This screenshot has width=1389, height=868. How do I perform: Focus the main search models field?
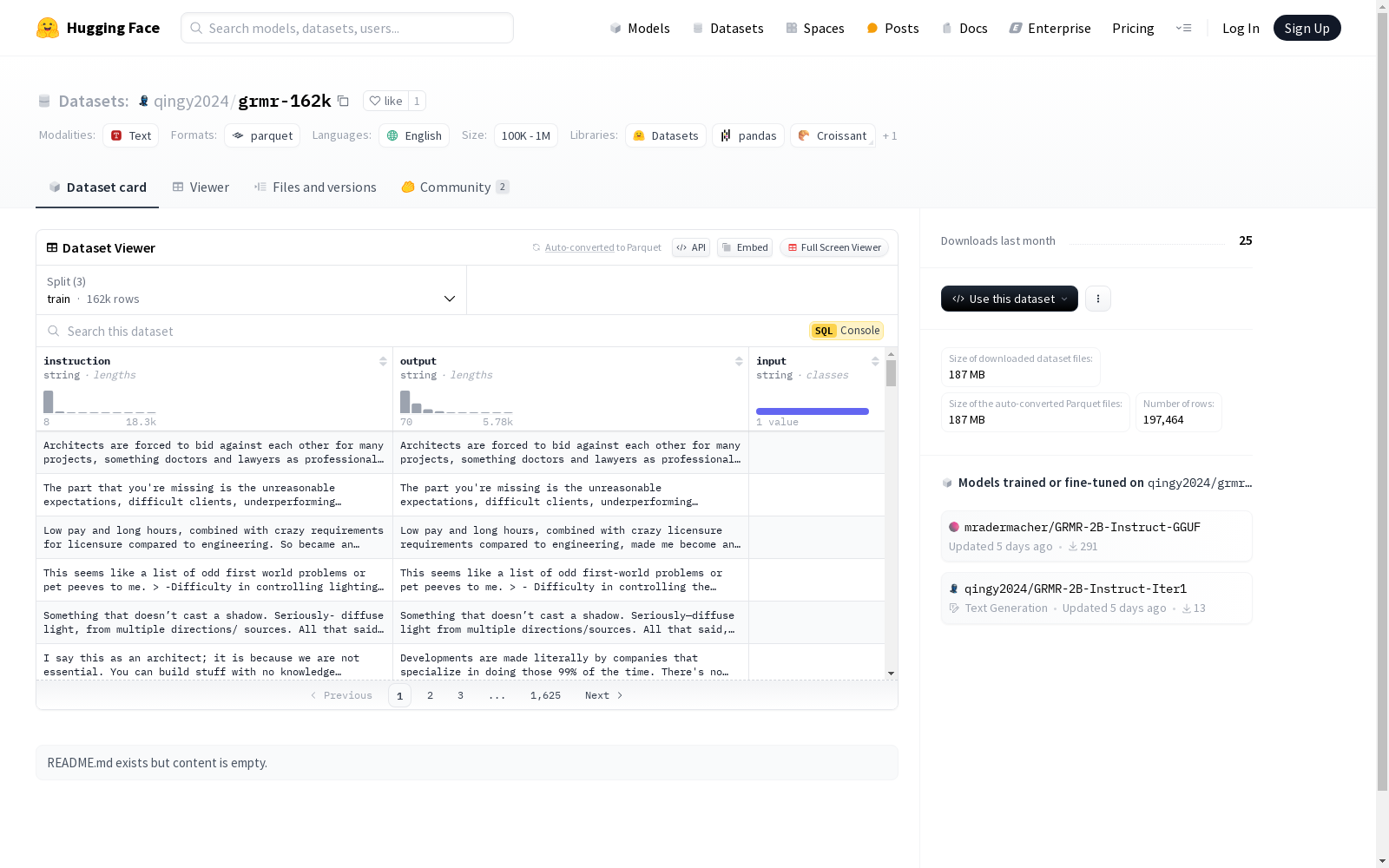[x=347, y=28]
